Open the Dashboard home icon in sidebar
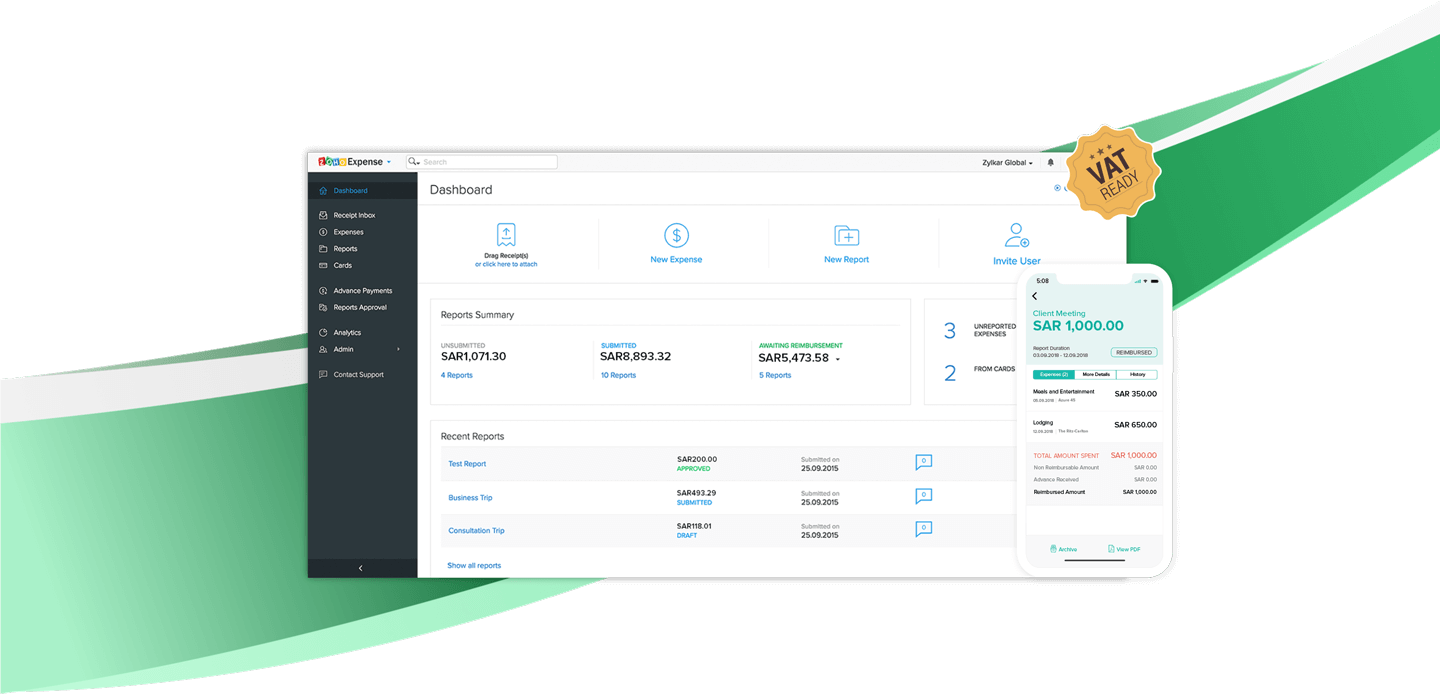 pos(323,191)
